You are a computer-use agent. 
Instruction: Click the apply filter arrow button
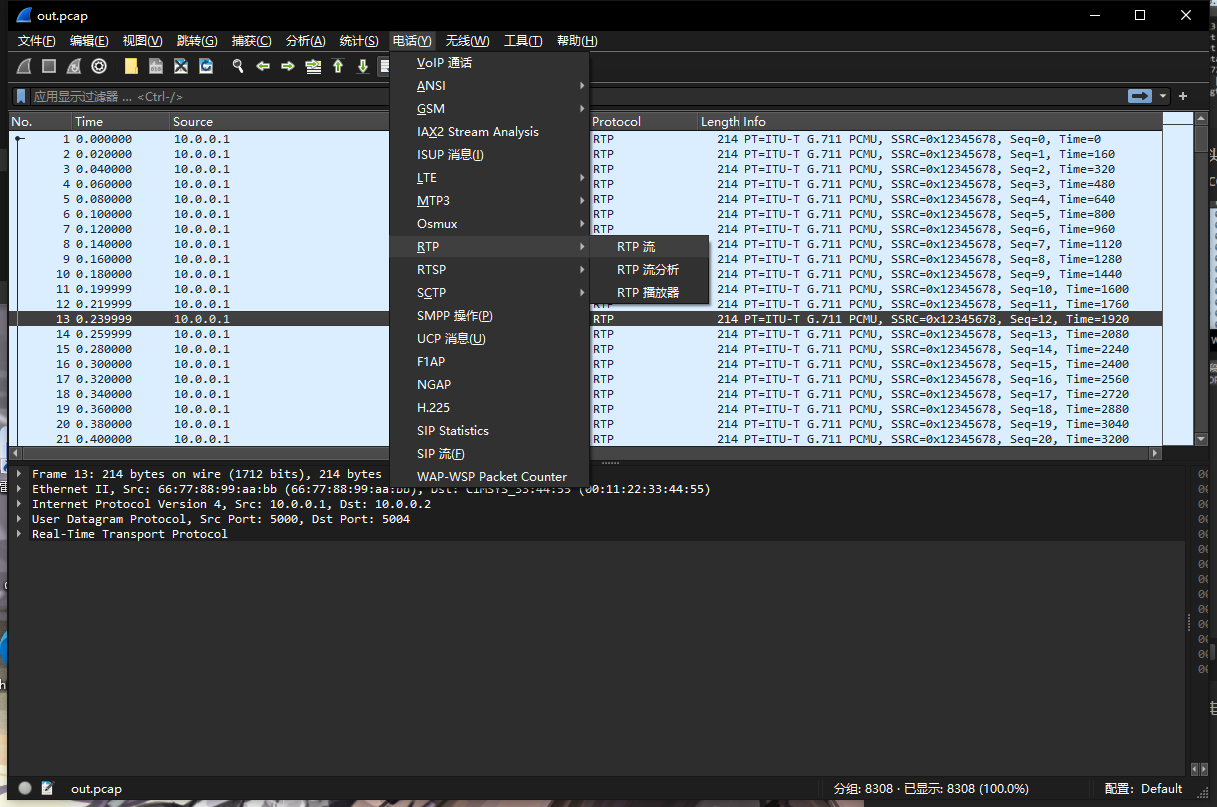pyautogui.click(x=1140, y=96)
